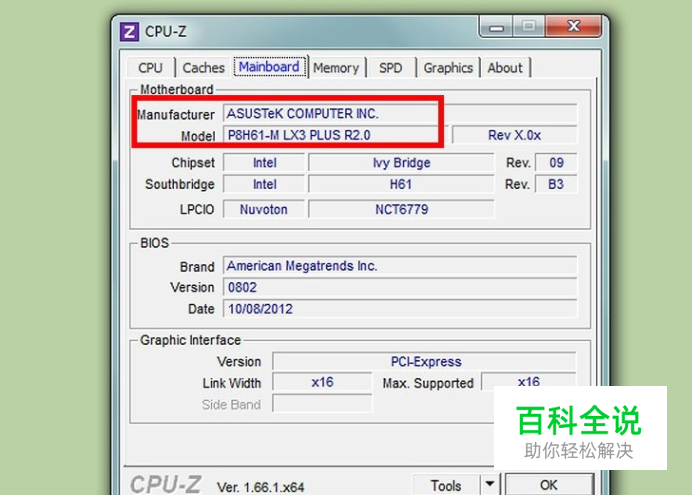The image size is (692, 495).
Task: Select the H61 southbridge value
Action: (x=401, y=184)
